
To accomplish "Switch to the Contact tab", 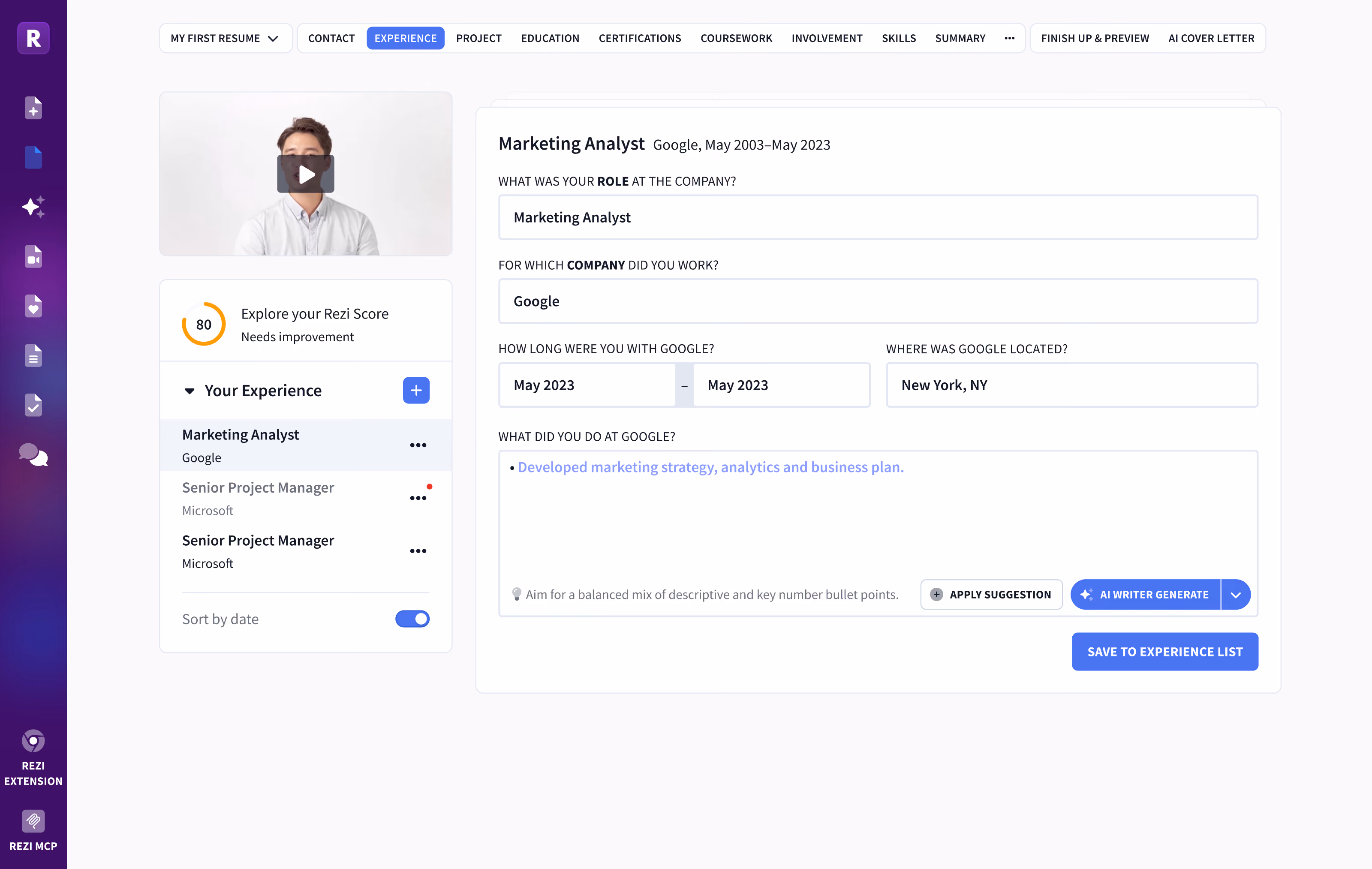I will 331,38.
